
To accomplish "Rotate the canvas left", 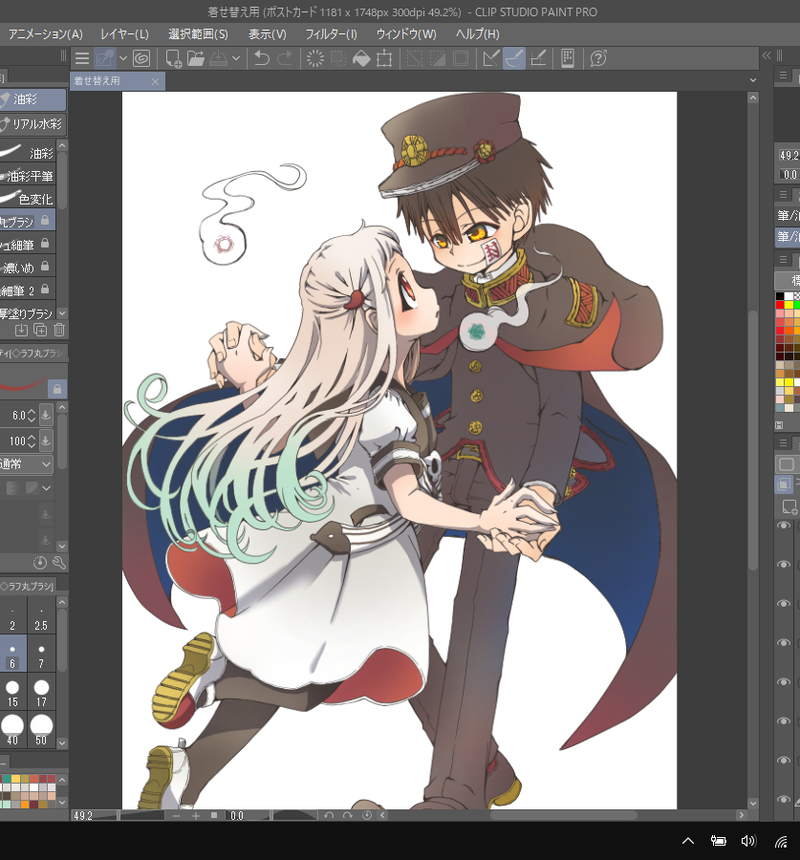I will click(x=328, y=816).
